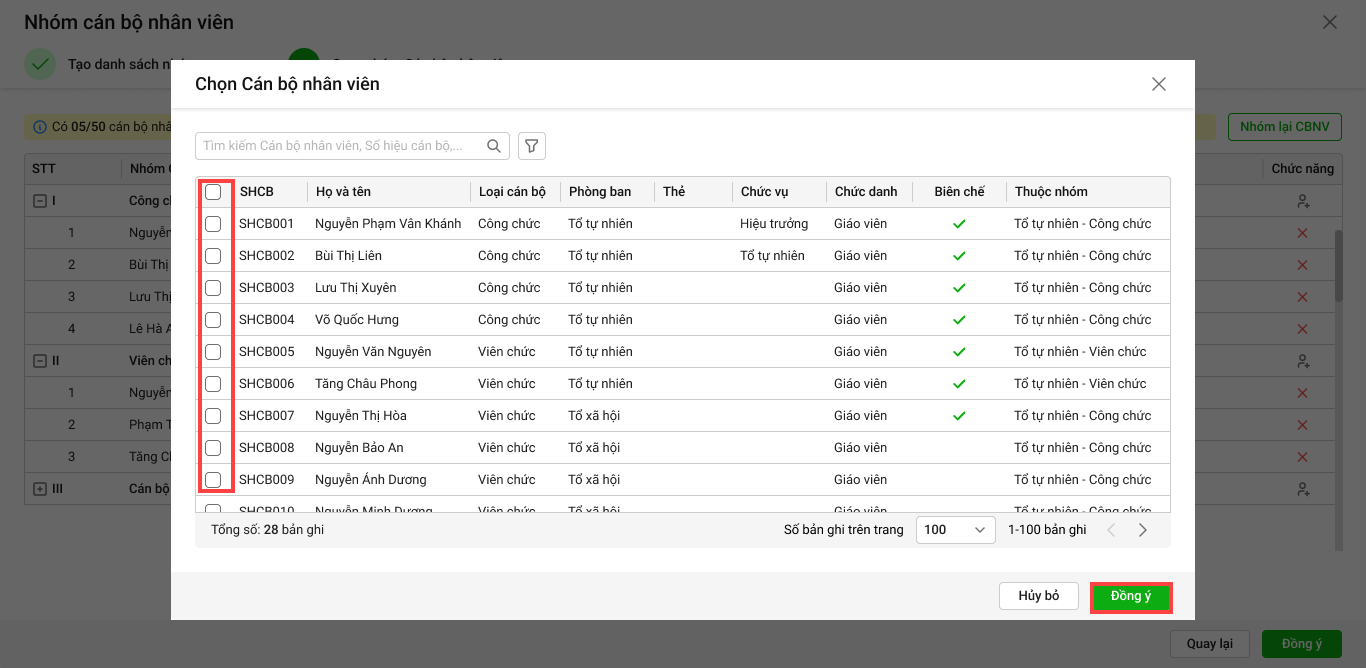Click add-person icon for Viên chức group
Viewport: 1366px width, 668px height.
click(x=1302, y=361)
